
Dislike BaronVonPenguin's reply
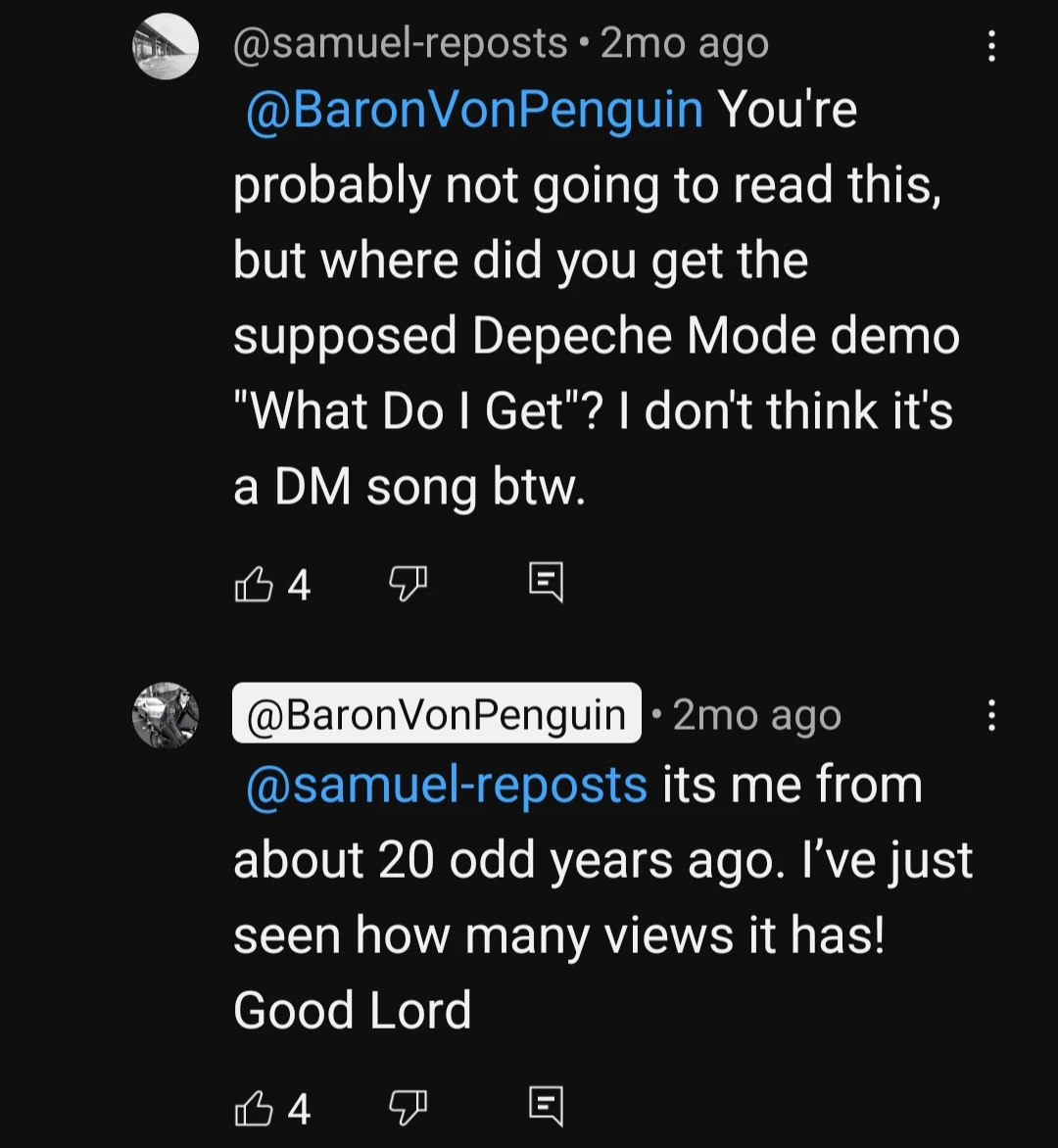click(408, 1108)
